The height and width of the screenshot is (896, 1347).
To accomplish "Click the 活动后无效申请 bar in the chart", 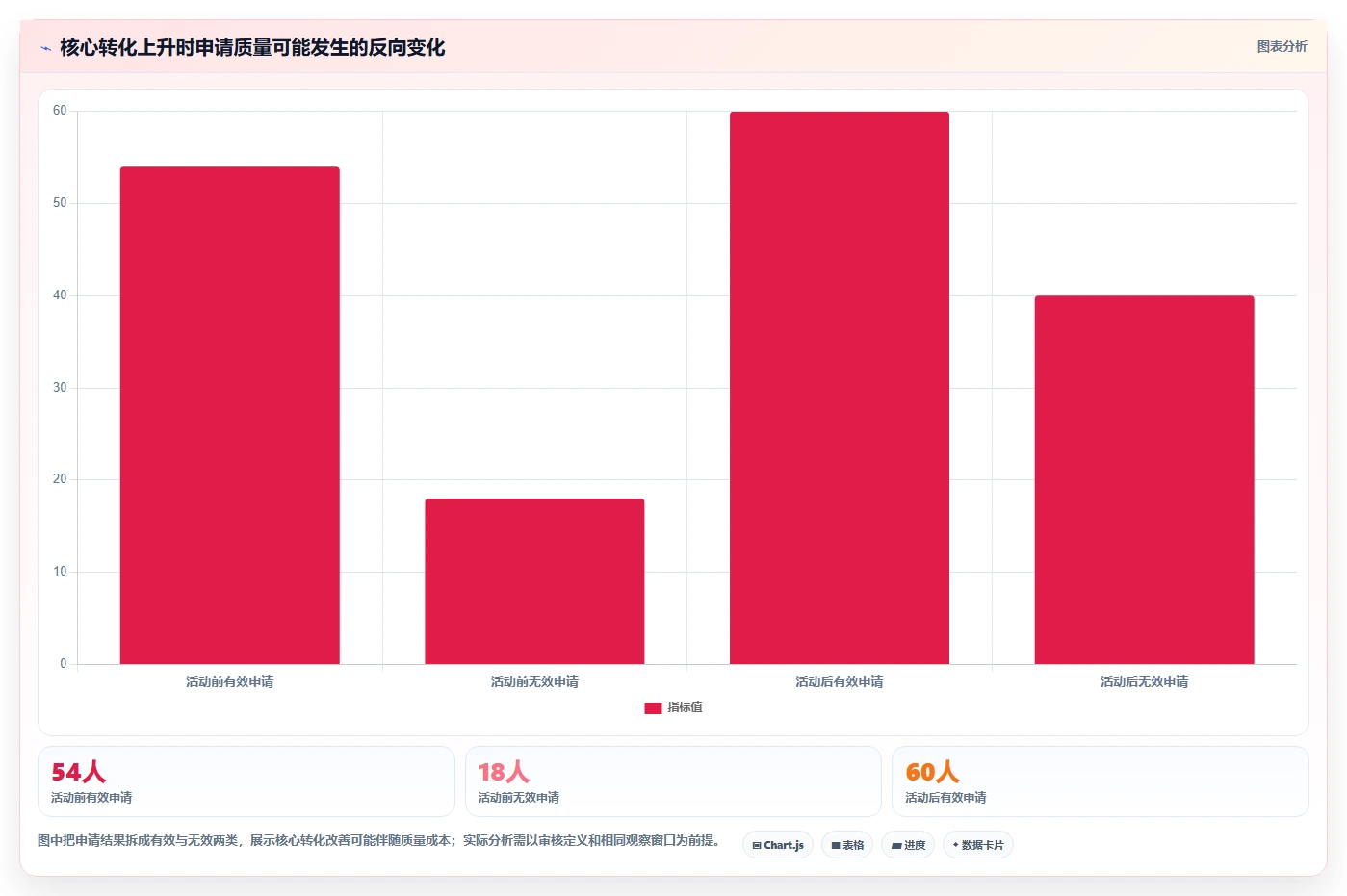I will pos(1144,480).
